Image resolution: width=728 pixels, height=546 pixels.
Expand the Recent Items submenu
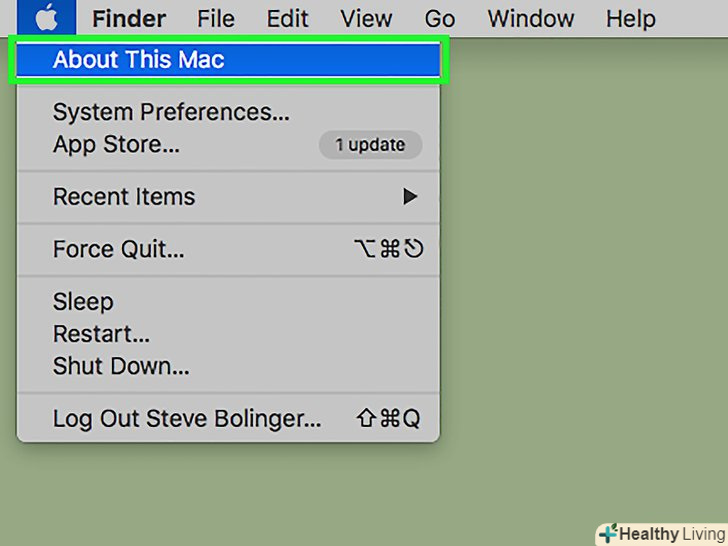(124, 197)
